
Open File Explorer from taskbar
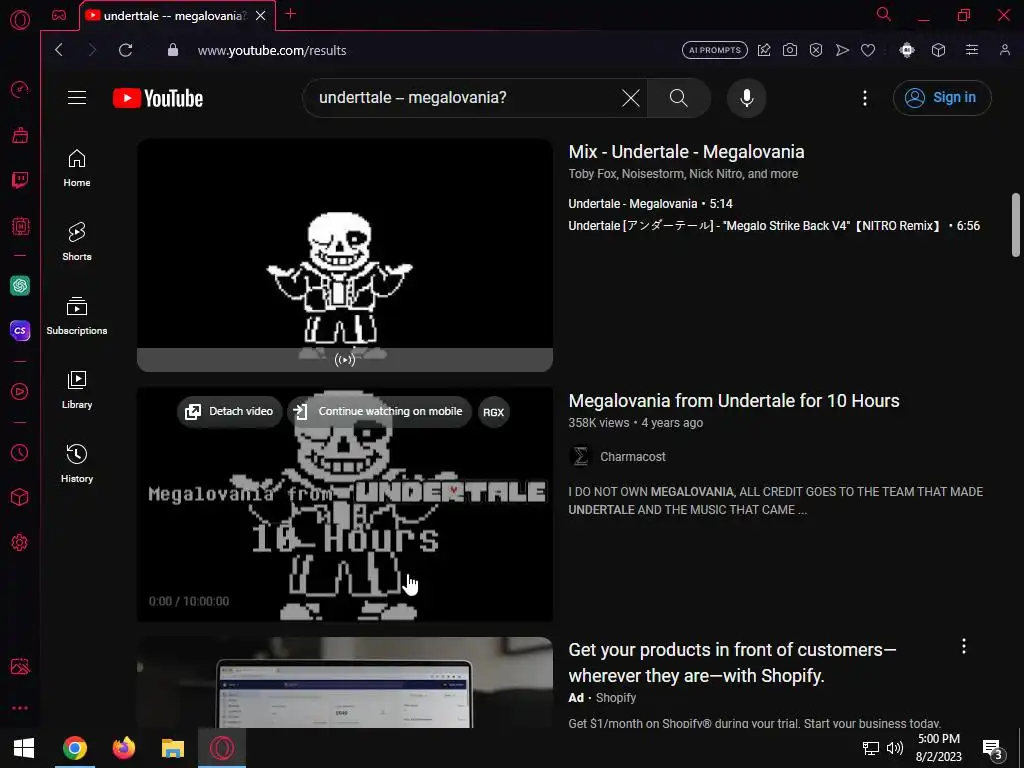pyautogui.click(x=172, y=748)
